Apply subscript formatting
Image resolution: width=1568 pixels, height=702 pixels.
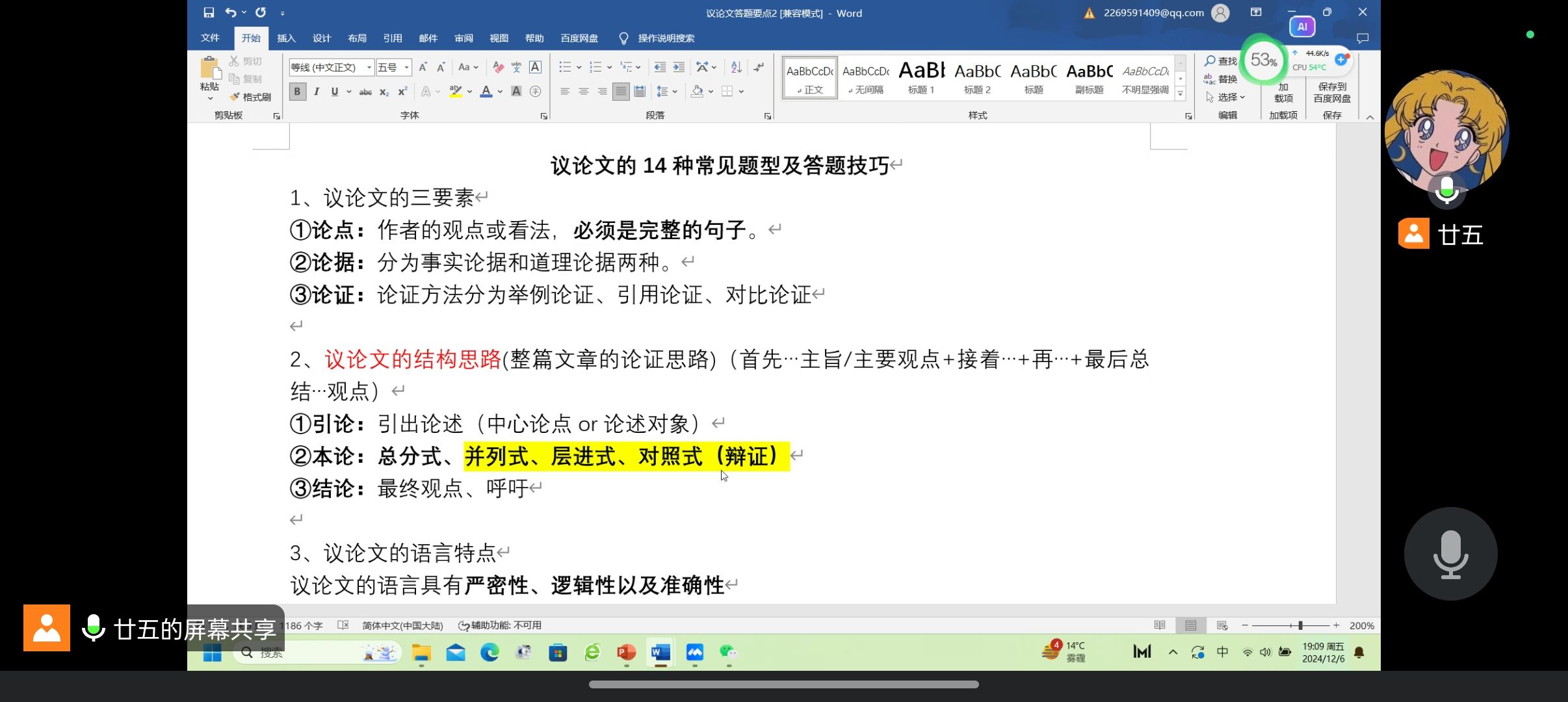384,92
